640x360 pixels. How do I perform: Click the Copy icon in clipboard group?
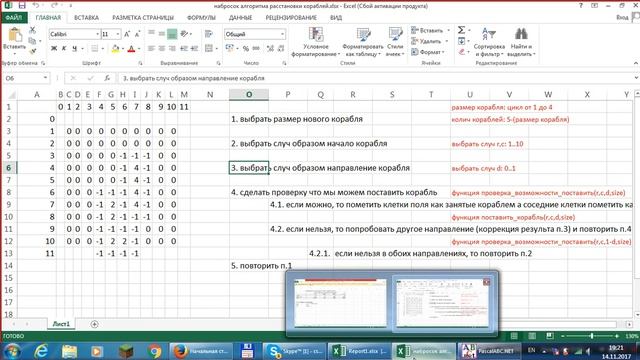point(32,41)
